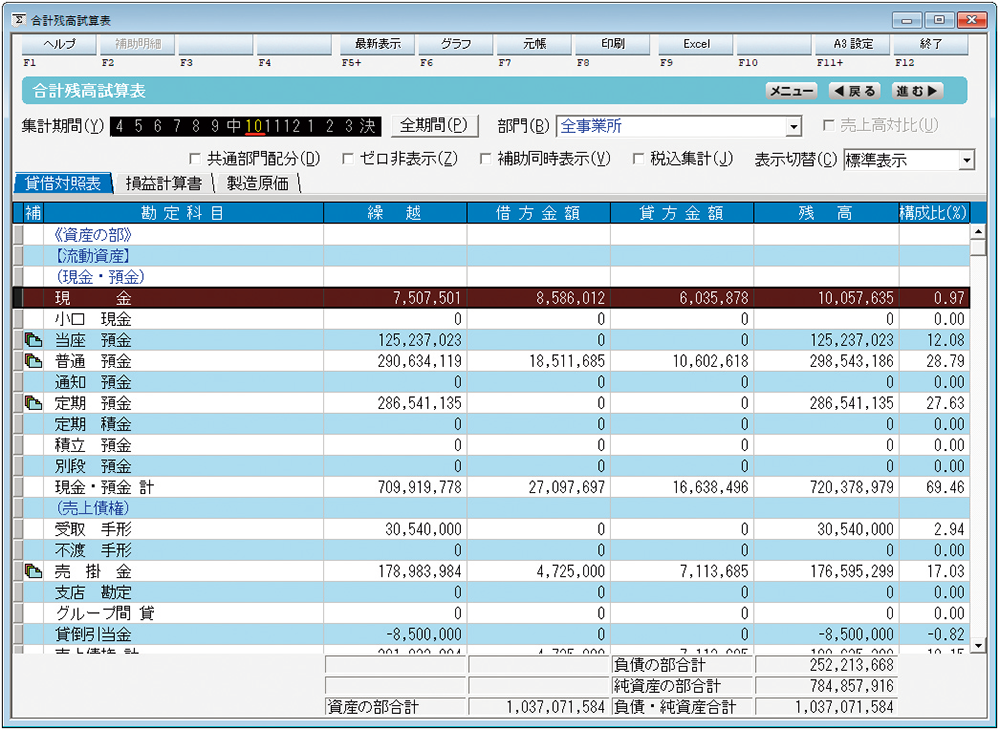The image size is (1000, 730).
Task: Export data via the Excel icon
Action: (x=696, y=44)
